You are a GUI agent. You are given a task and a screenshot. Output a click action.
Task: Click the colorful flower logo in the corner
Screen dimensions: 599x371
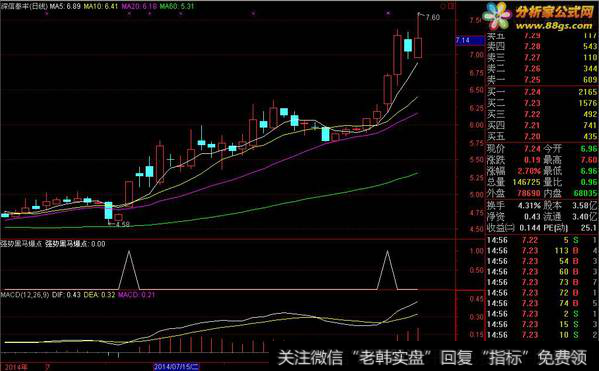497,16
